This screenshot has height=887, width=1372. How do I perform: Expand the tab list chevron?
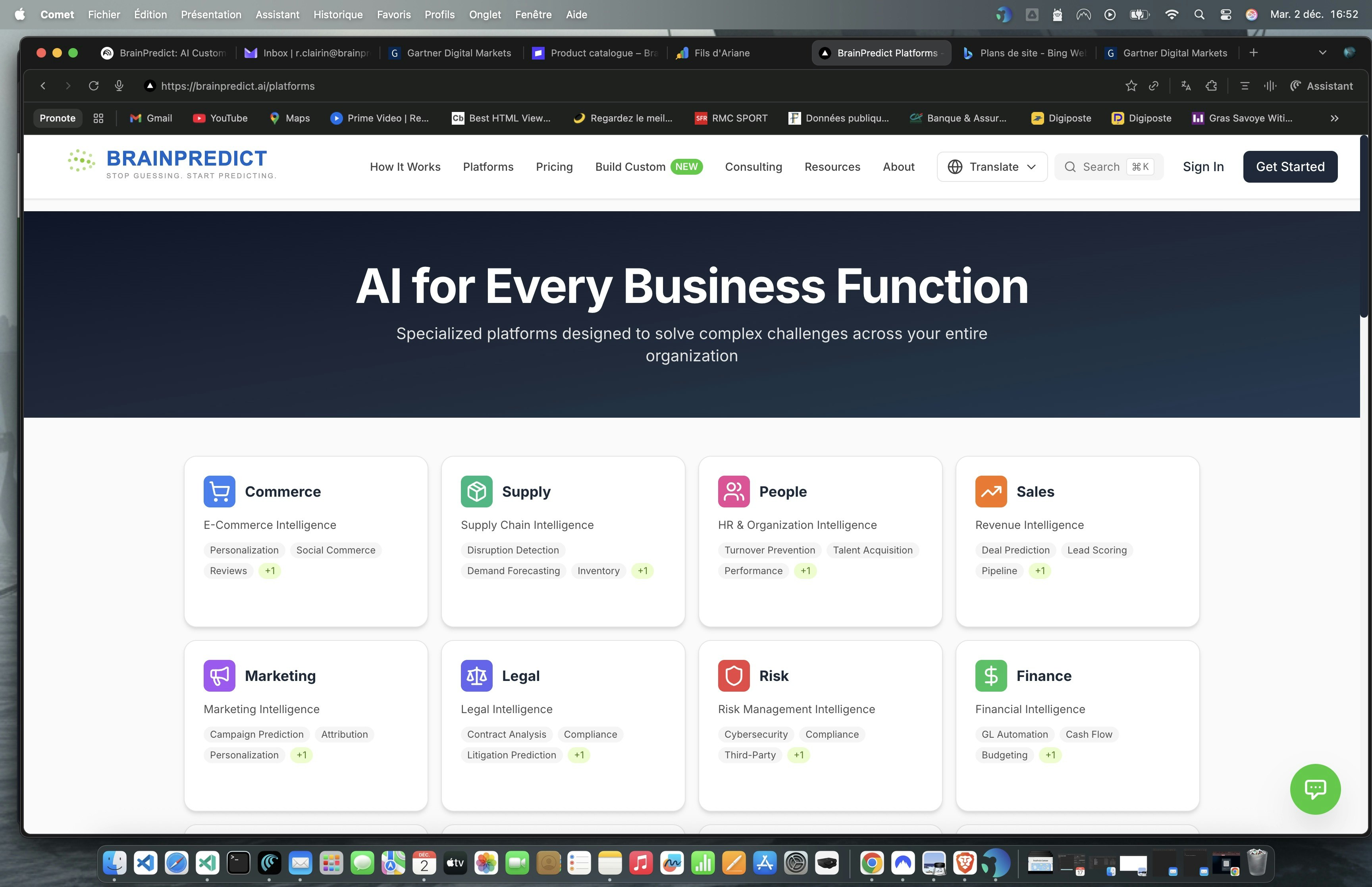(x=1322, y=53)
